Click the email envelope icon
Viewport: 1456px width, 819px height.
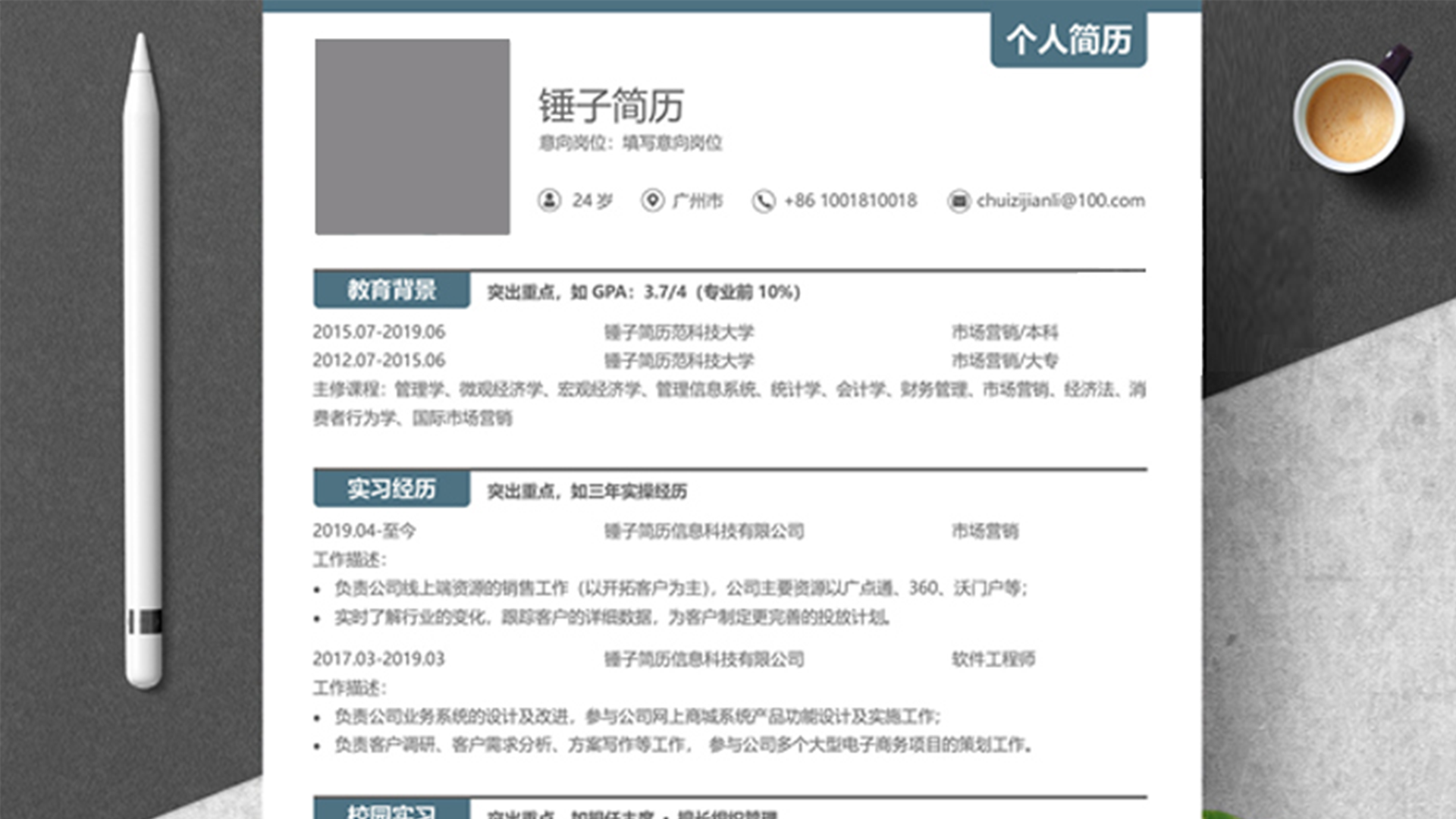959,201
